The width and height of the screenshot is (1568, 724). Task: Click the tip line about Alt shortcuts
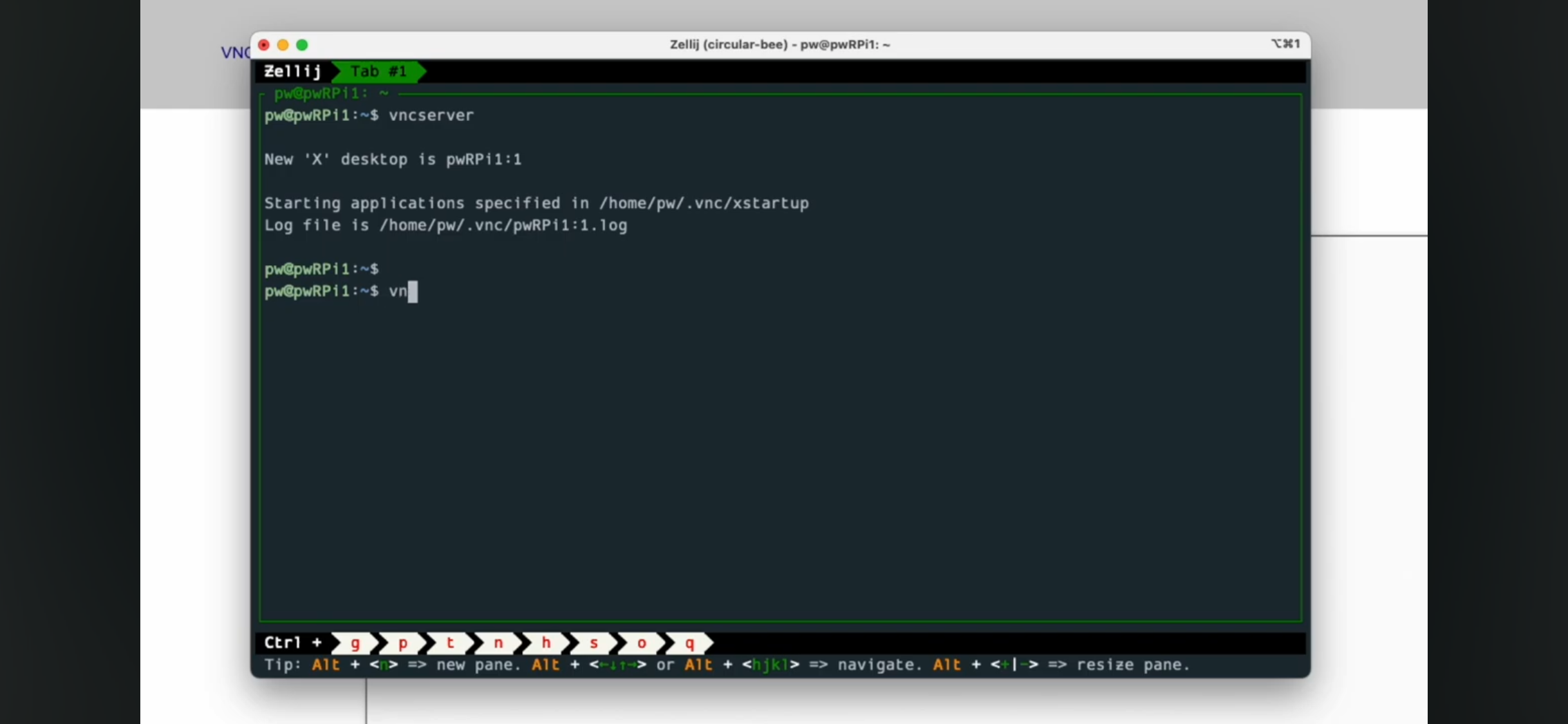727,665
